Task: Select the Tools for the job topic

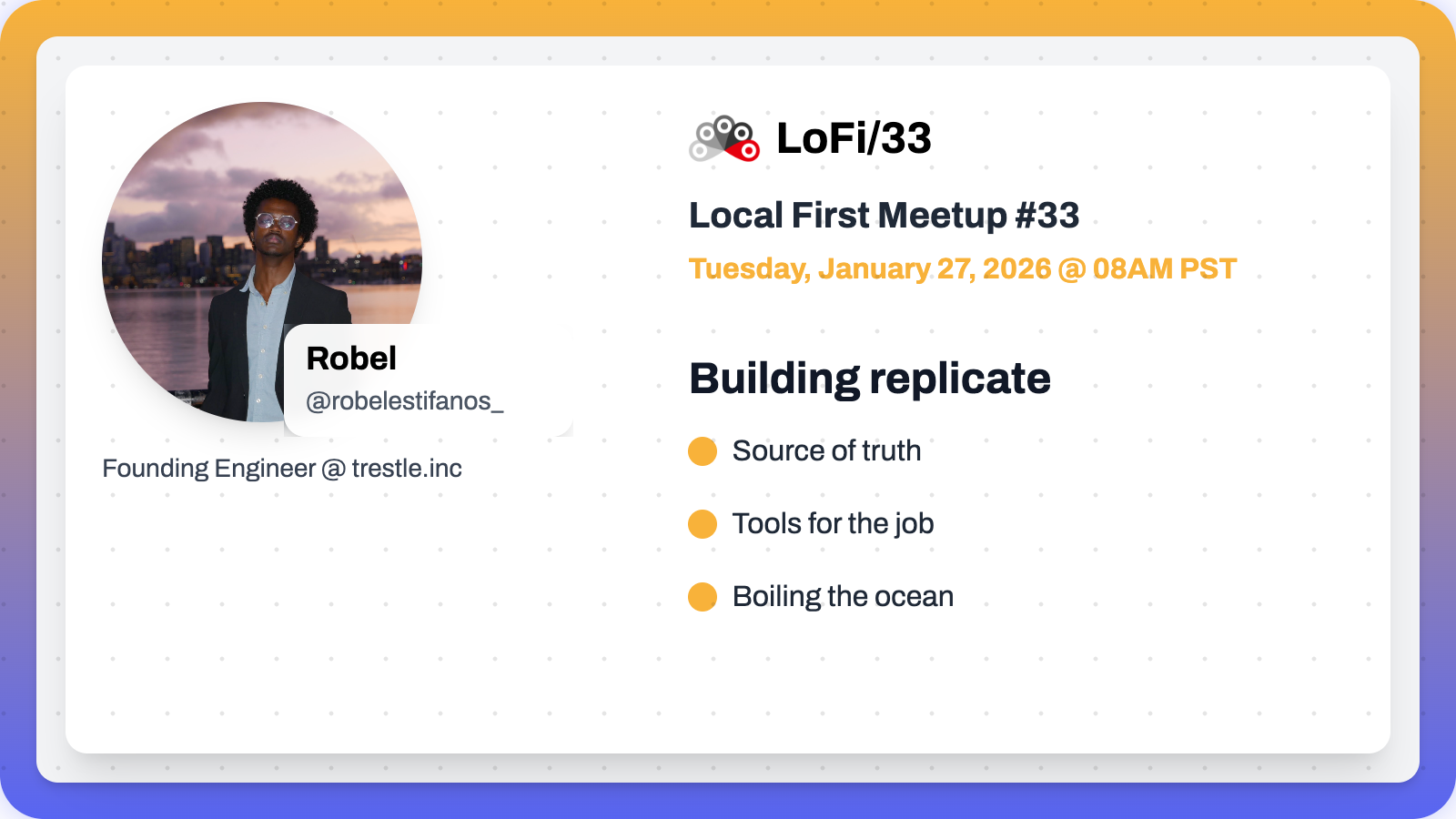Action: [833, 524]
